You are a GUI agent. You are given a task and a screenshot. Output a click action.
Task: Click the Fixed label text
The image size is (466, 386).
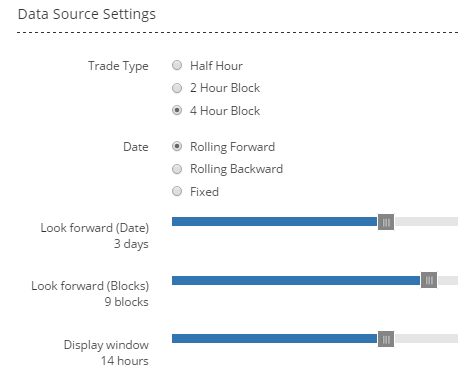(204, 192)
